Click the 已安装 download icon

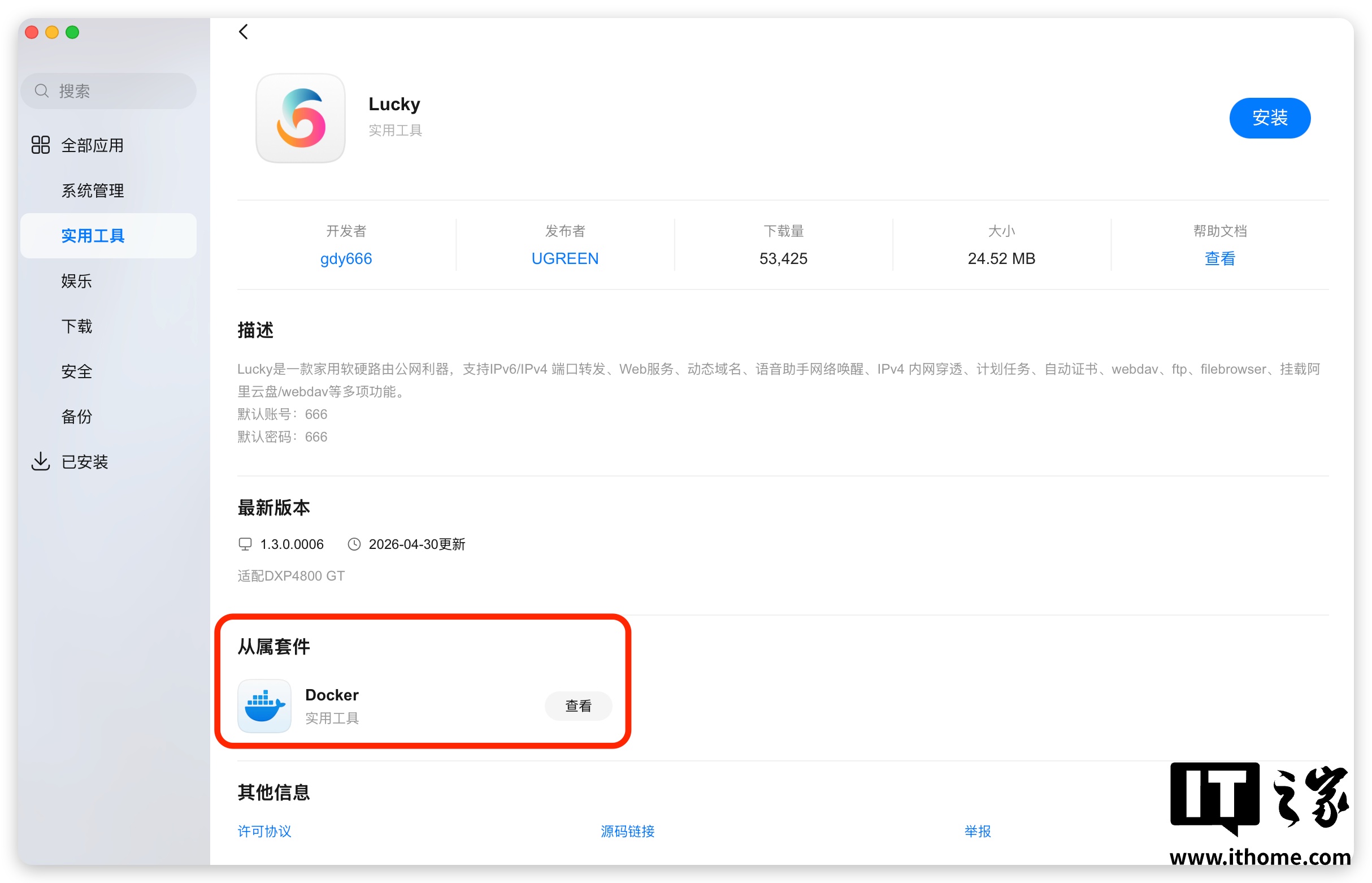(x=41, y=461)
